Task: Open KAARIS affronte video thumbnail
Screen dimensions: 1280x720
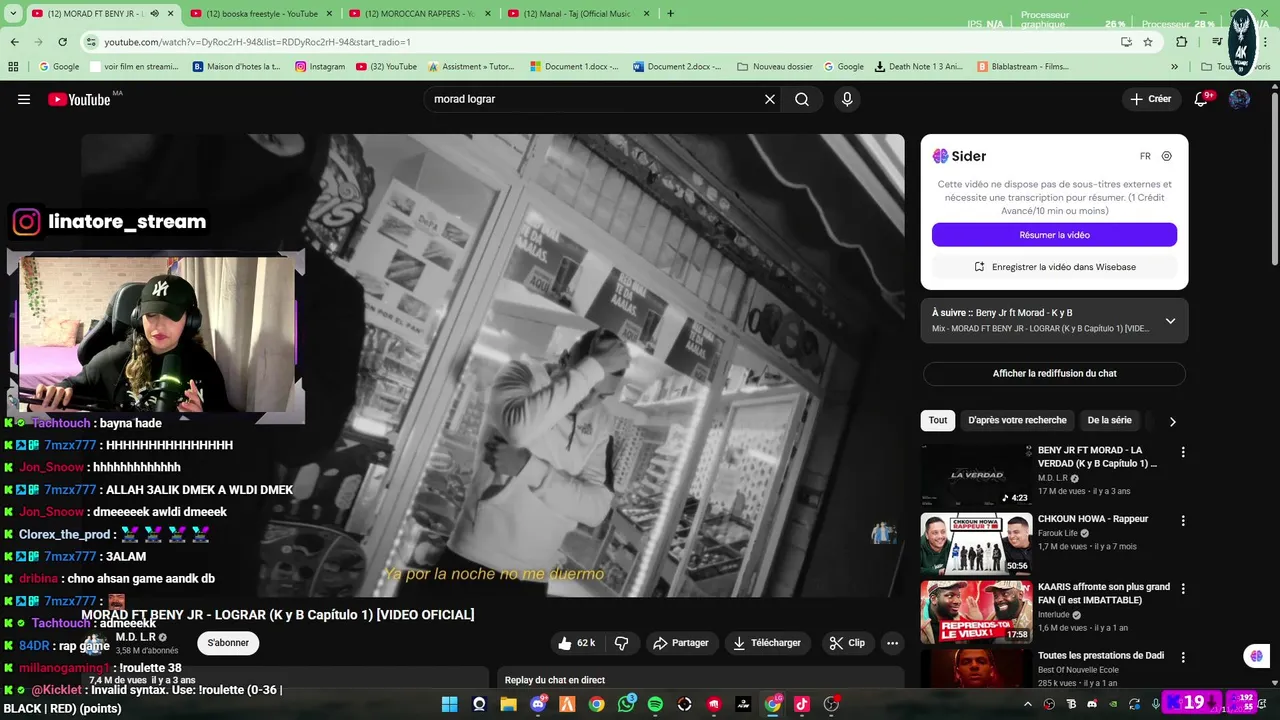Action: [976, 612]
